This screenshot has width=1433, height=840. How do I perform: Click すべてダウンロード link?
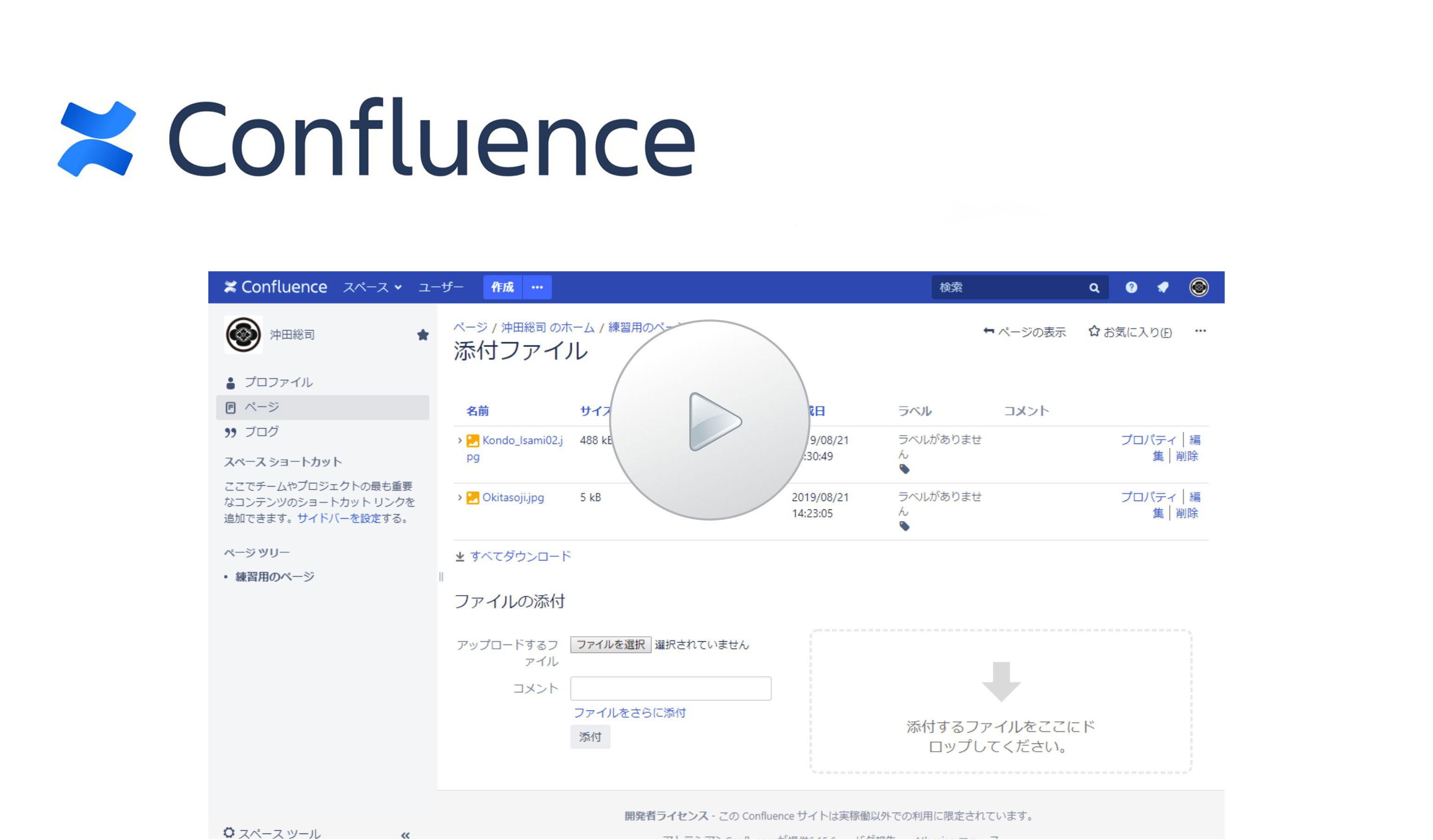click(x=520, y=556)
